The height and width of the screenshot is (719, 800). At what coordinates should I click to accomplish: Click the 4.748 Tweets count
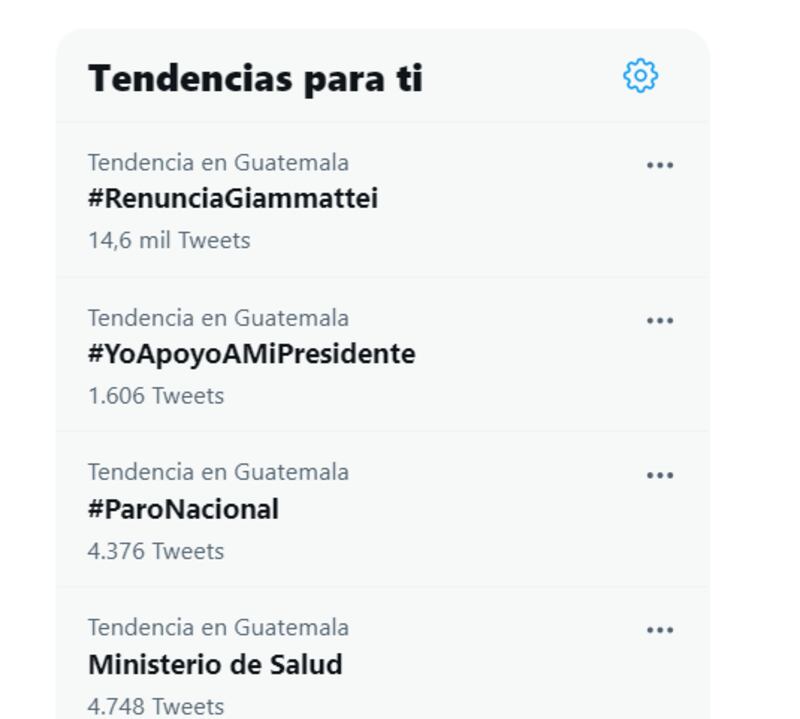tap(156, 707)
